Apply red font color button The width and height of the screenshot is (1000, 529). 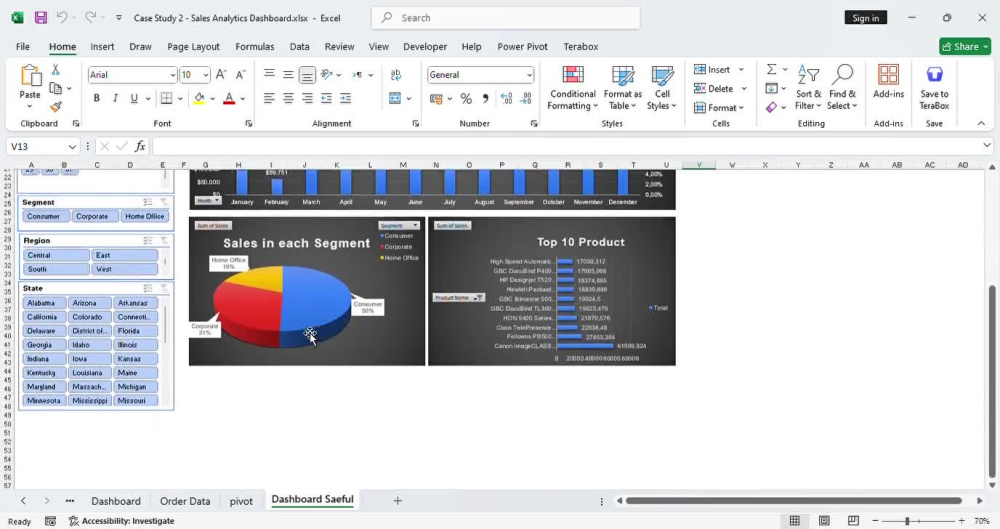pyautogui.click(x=229, y=98)
